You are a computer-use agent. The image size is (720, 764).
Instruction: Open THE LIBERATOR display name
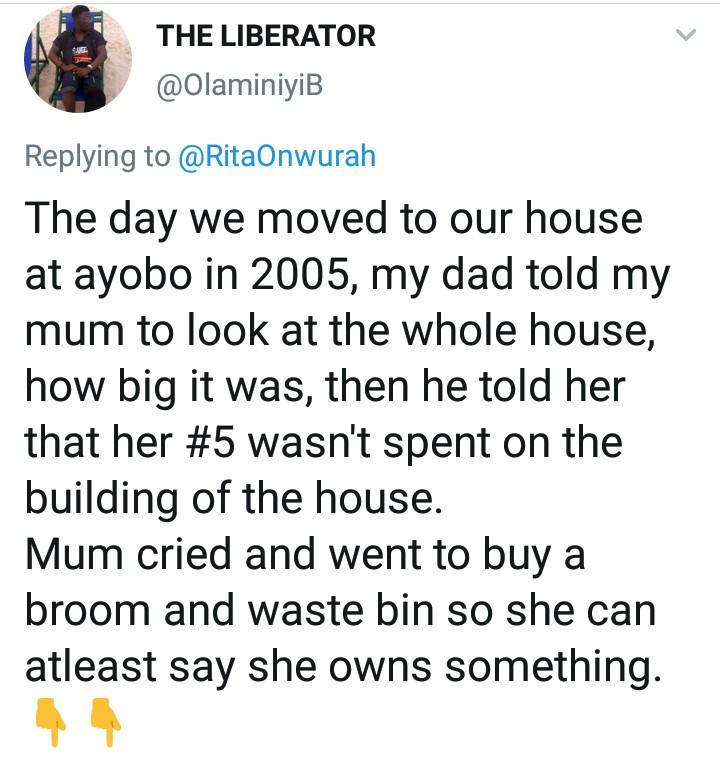266,37
